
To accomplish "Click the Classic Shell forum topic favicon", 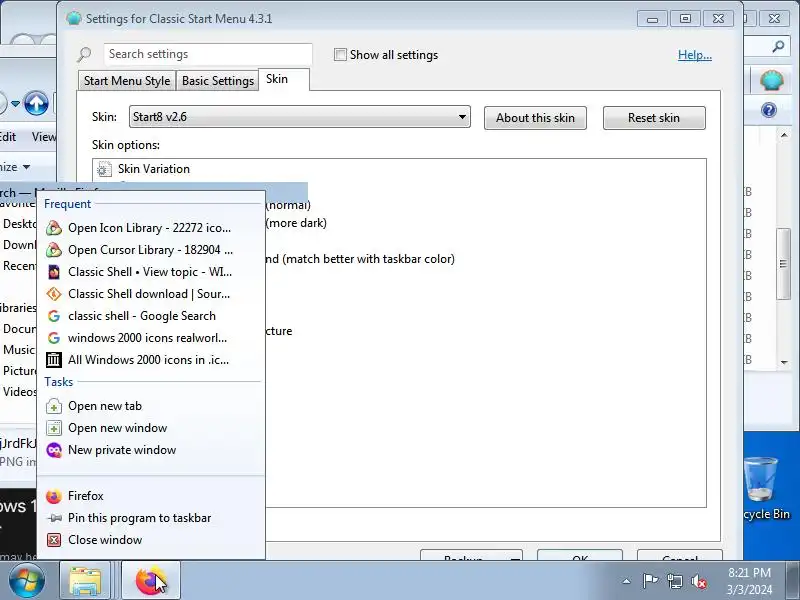I will pyautogui.click(x=54, y=272).
